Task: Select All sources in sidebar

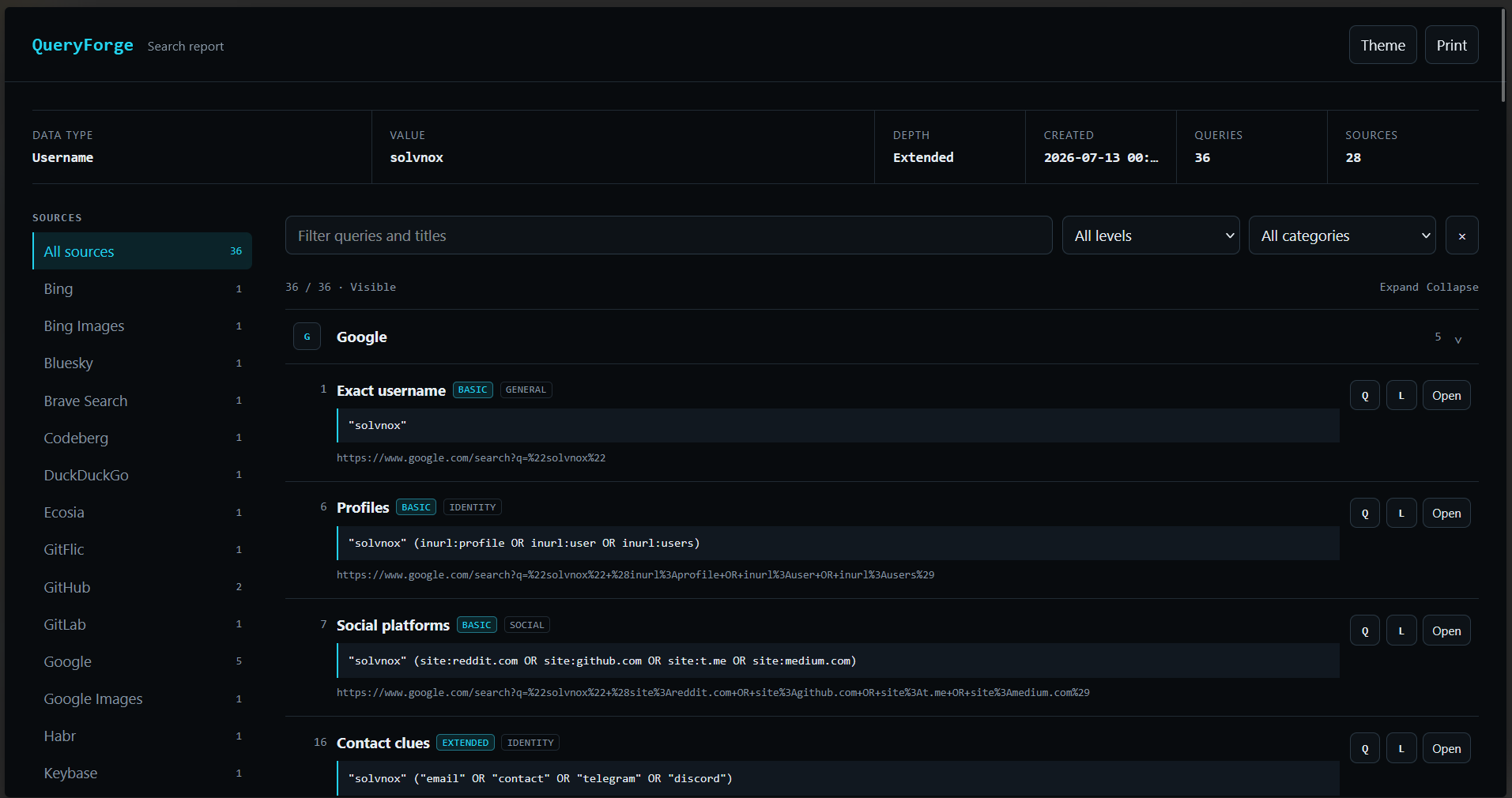Action: (x=142, y=251)
